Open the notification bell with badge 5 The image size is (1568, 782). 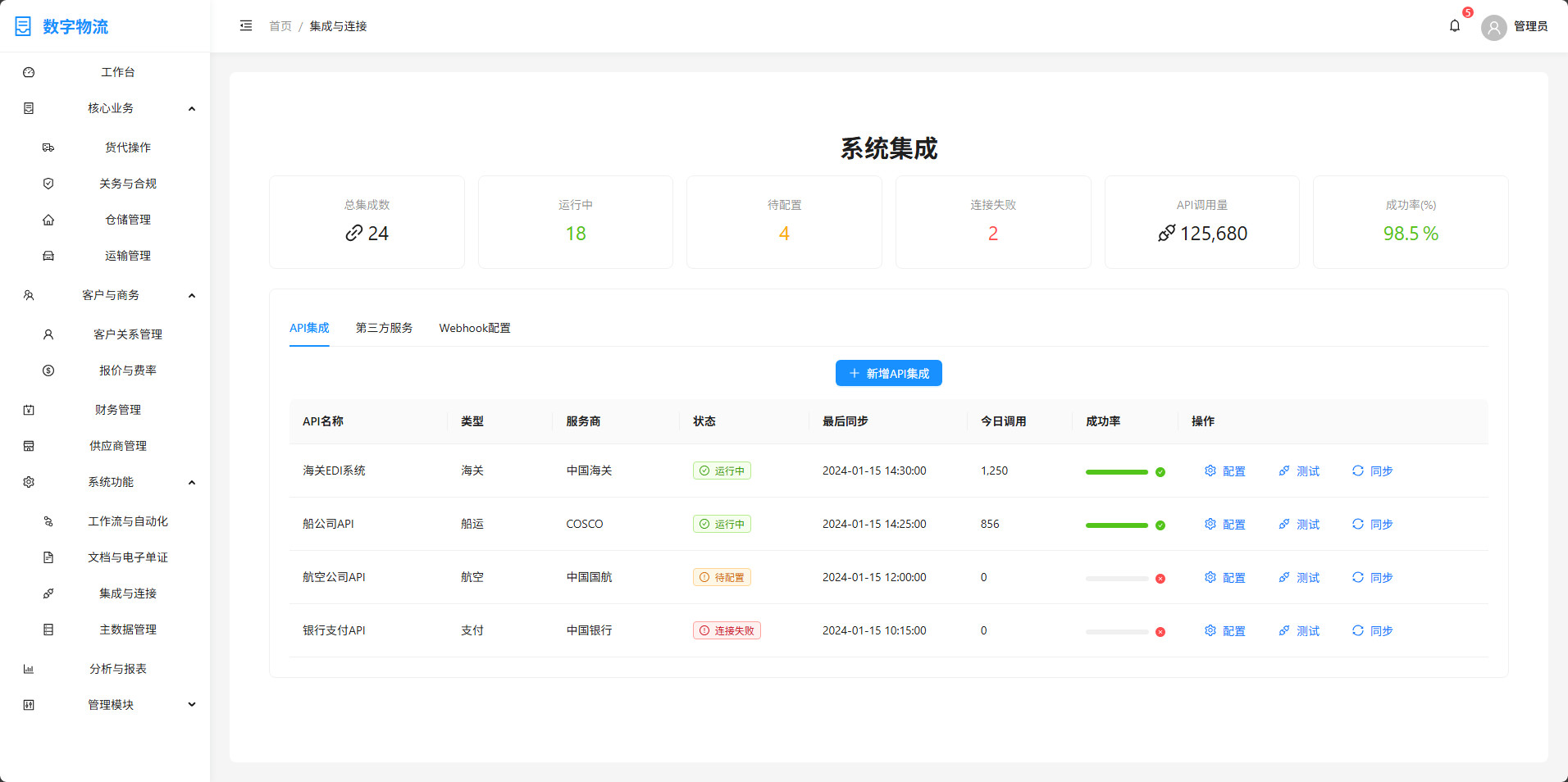point(1454,25)
